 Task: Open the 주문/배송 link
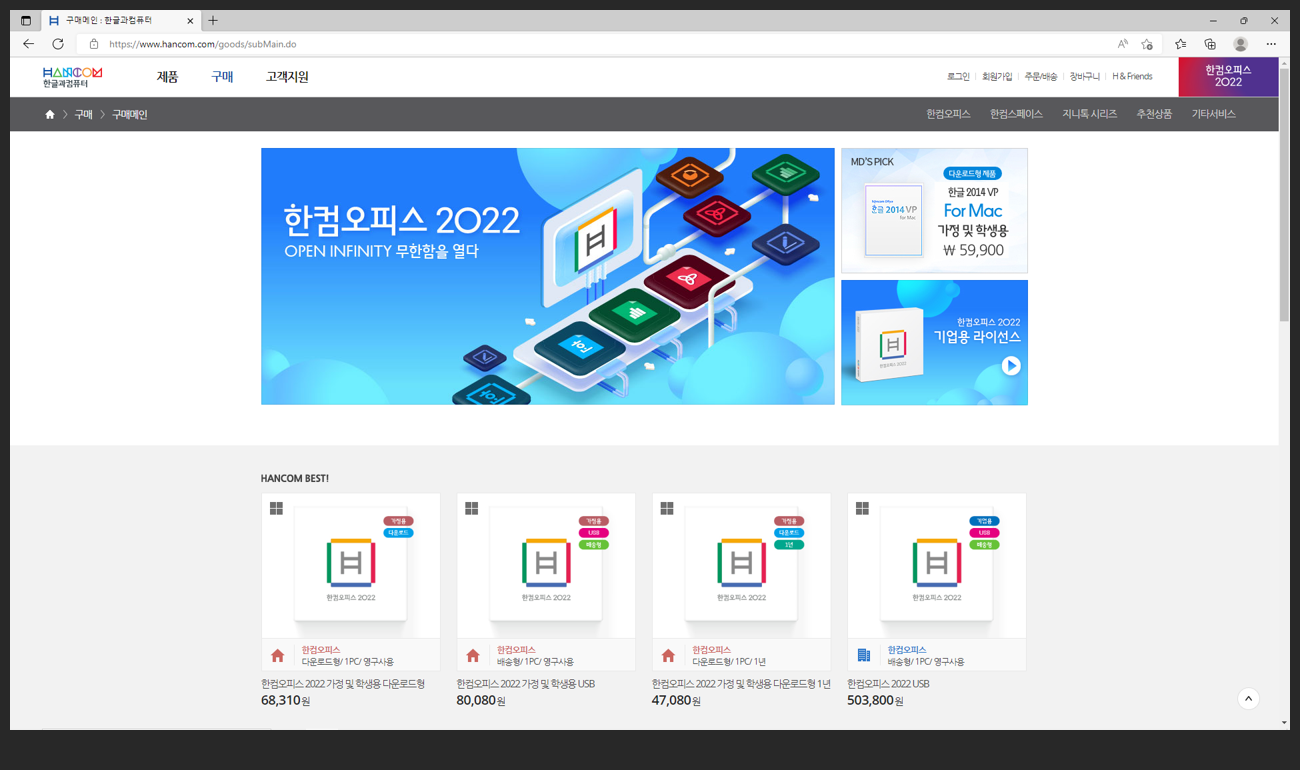pyautogui.click(x=1041, y=77)
